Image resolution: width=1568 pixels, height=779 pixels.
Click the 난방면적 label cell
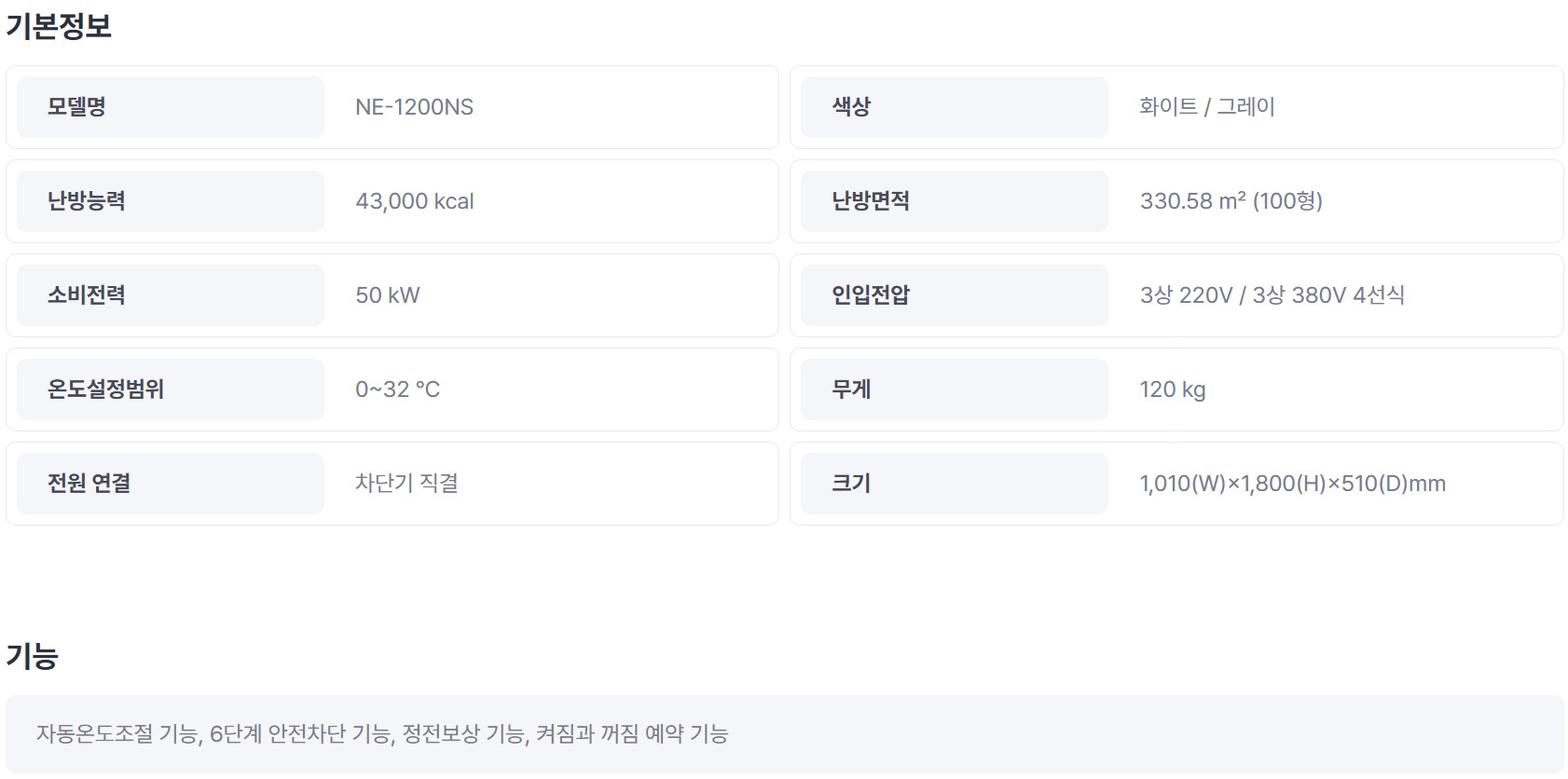[955, 201]
